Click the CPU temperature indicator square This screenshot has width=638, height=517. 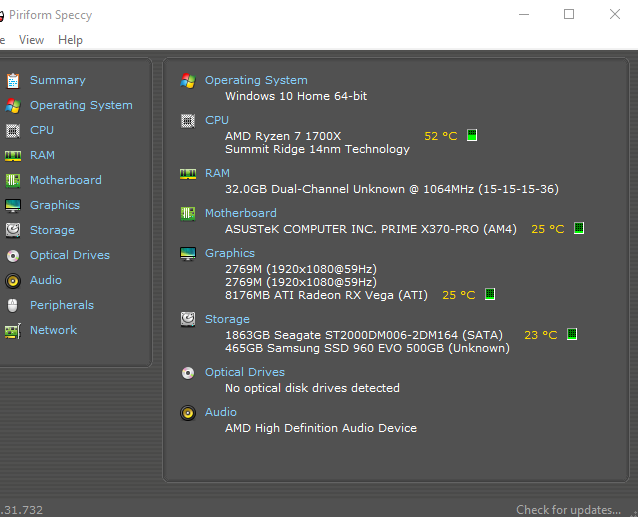click(x=472, y=135)
